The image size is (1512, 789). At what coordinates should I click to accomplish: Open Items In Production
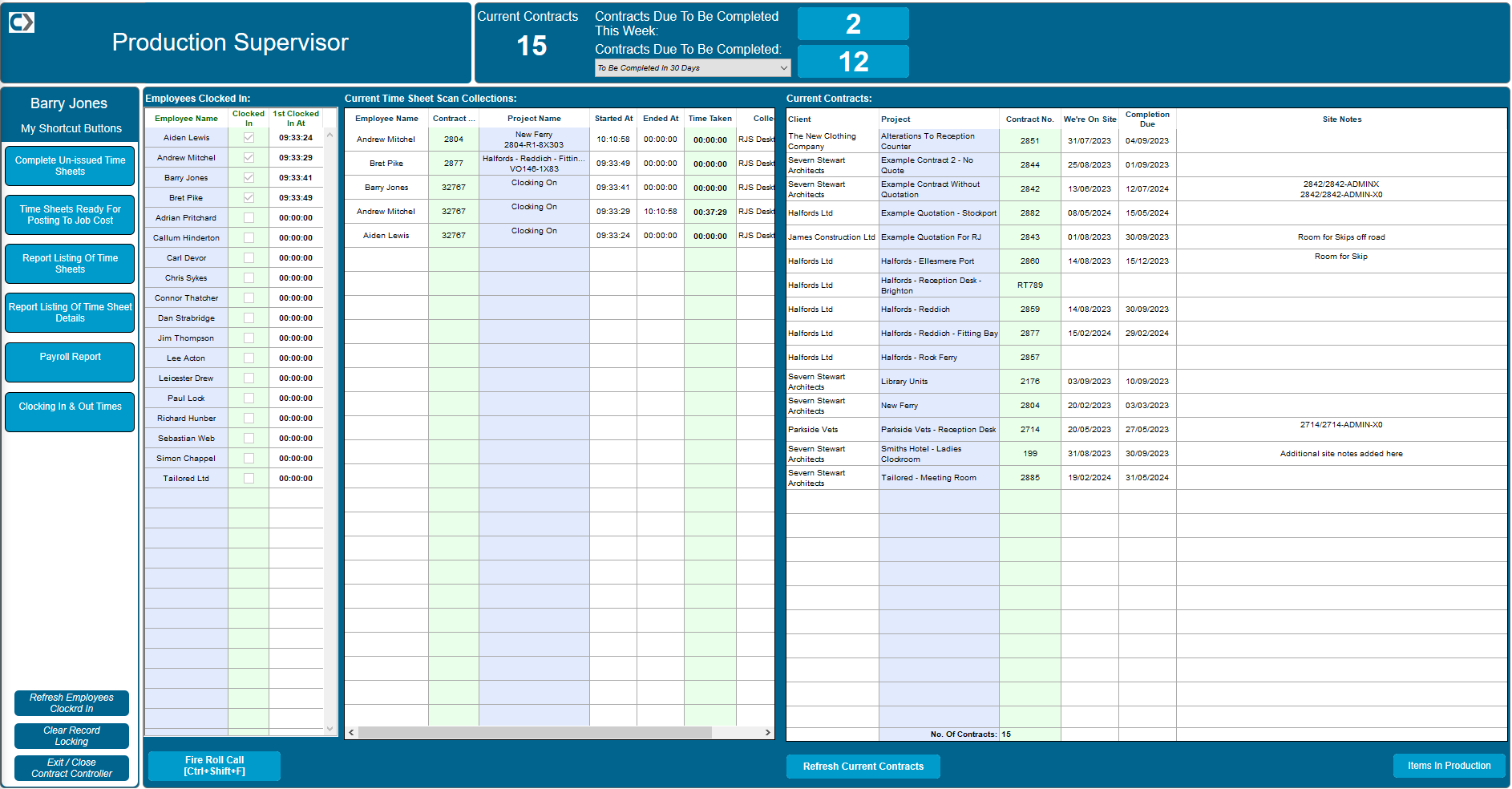pyautogui.click(x=1449, y=766)
